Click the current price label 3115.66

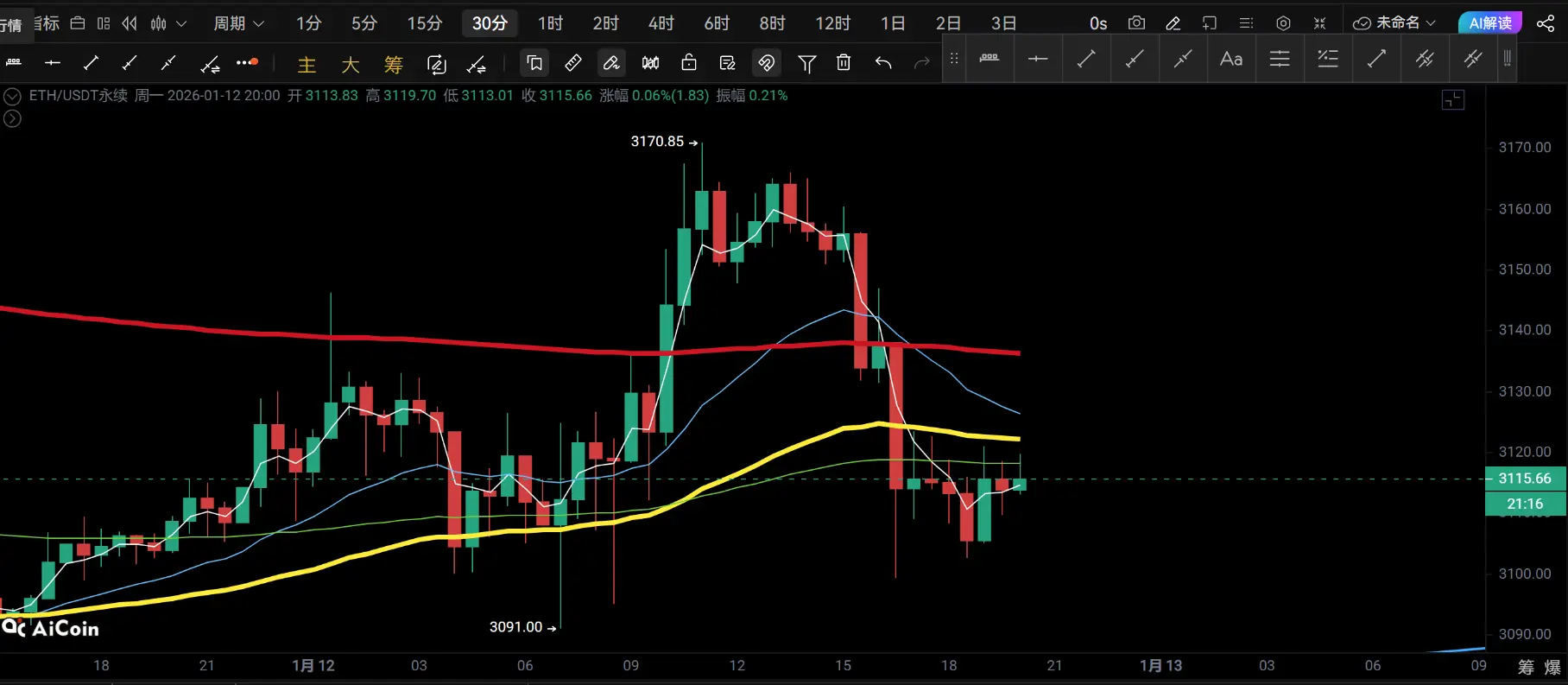pyautogui.click(x=1525, y=479)
